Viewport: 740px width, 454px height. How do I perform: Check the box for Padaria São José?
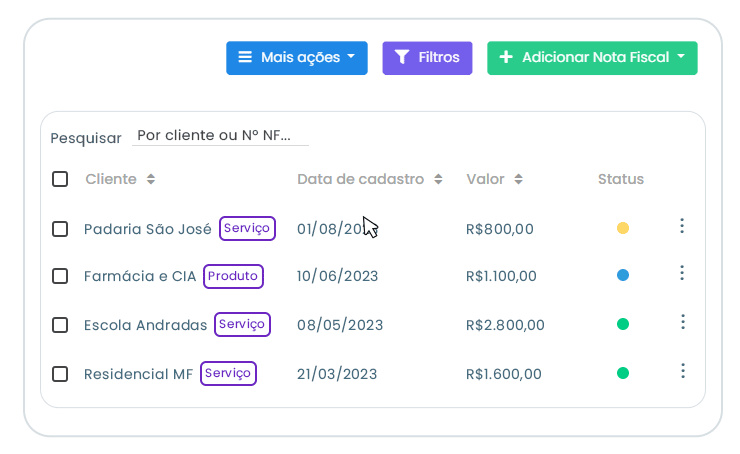click(x=60, y=229)
